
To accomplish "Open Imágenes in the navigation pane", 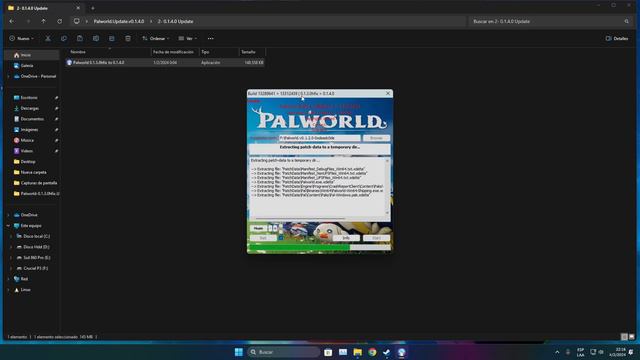I will [x=29, y=129].
